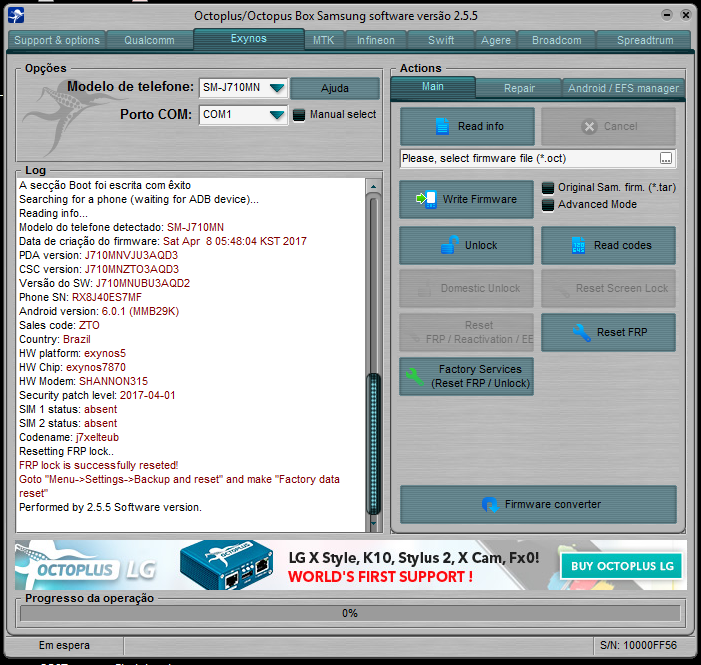Select the Exynos tab
701x665 pixels.
click(249, 39)
